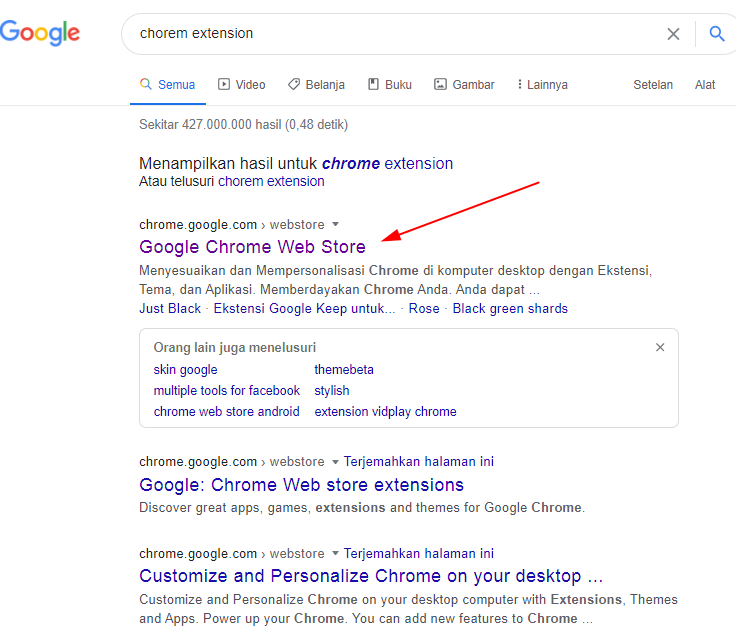Open corrected 'chrome extension' suggestion link
This screenshot has height=633, width=736.
[387, 163]
